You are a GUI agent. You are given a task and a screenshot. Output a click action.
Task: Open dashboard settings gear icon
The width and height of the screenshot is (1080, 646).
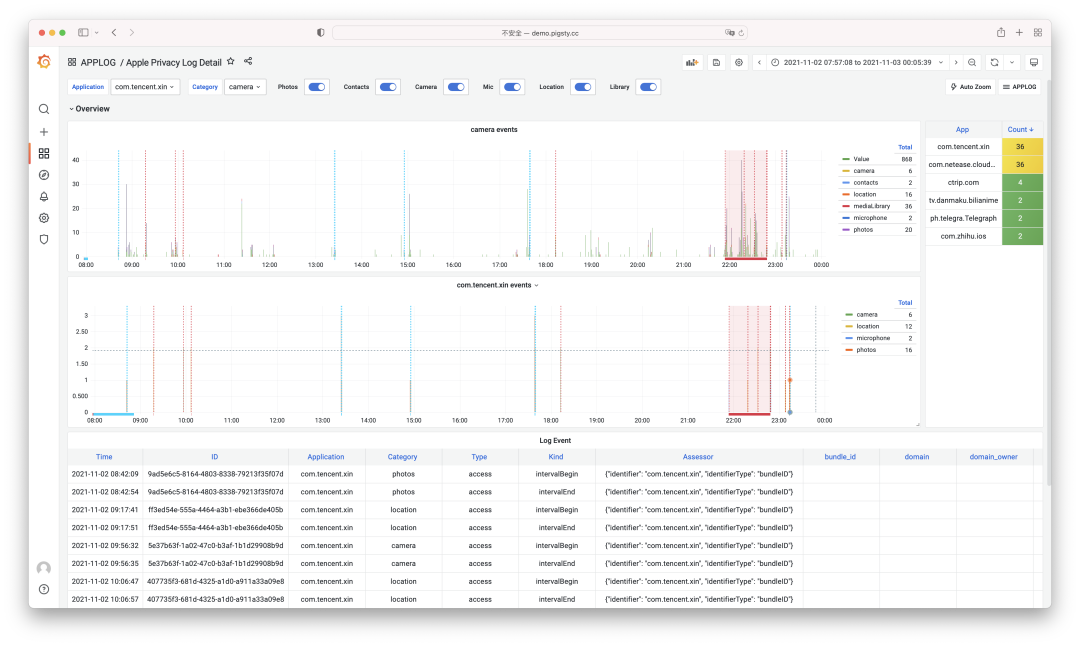coord(739,62)
